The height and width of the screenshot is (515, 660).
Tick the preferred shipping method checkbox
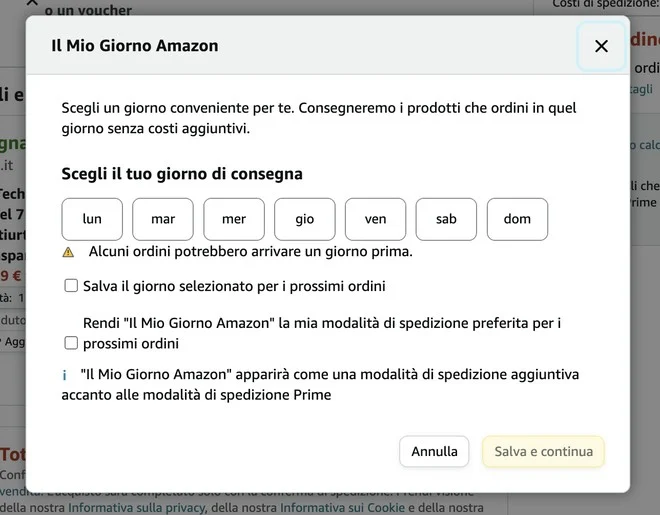click(x=71, y=343)
